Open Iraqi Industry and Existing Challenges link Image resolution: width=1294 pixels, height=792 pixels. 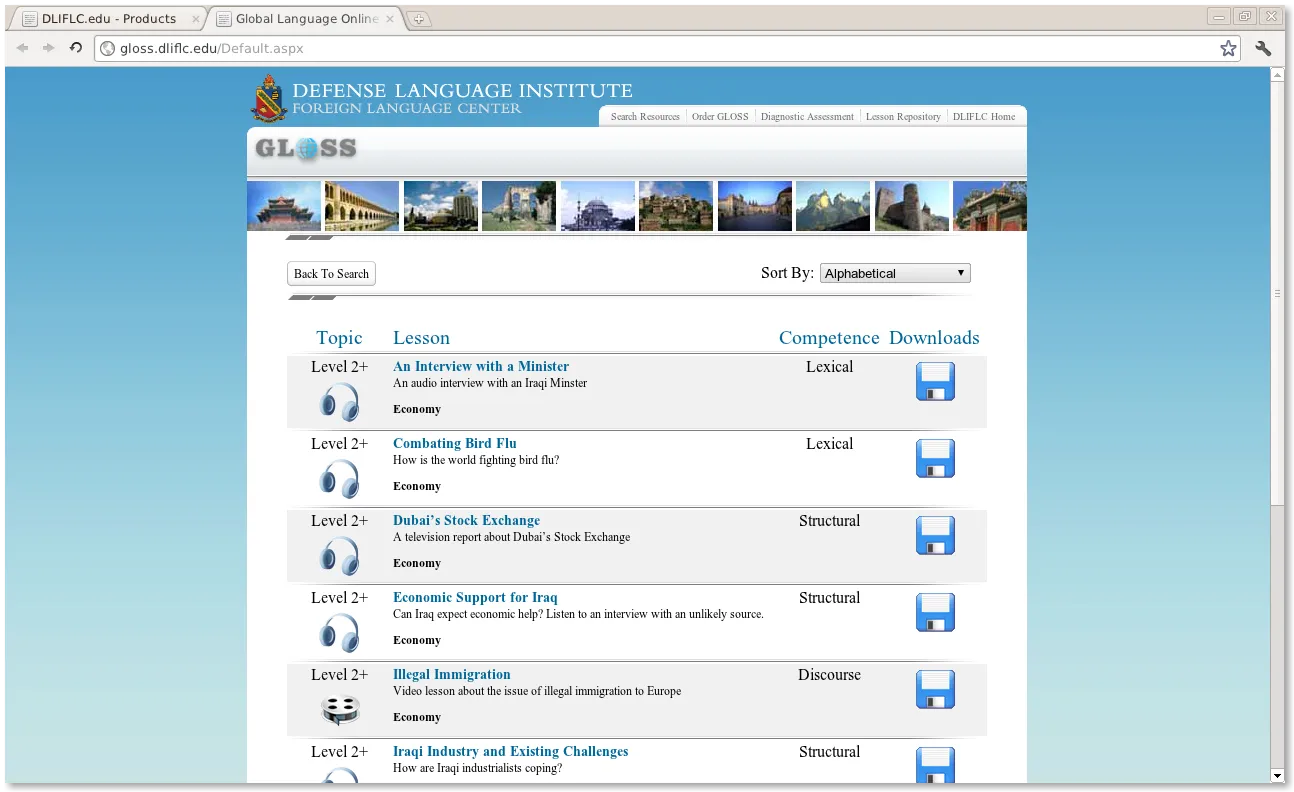(x=511, y=752)
